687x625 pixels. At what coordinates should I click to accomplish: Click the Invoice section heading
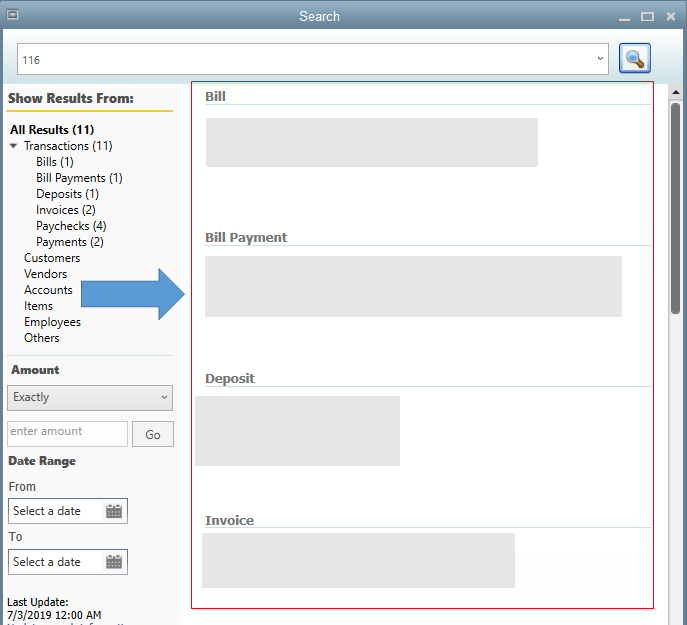(x=230, y=521)
